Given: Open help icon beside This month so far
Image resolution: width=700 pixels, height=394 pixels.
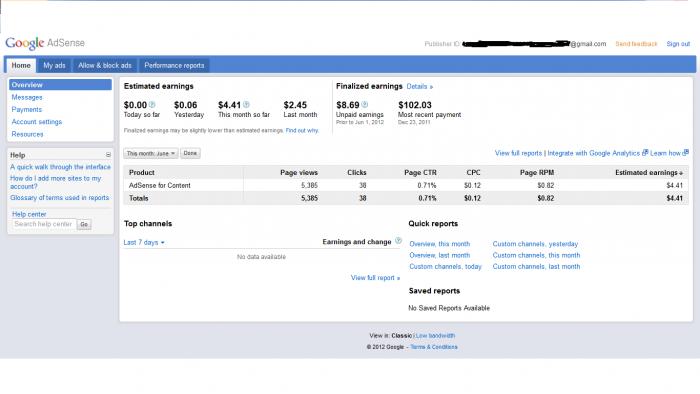Looking at the screenshot, I should pyautogui.click(x=246, y=104).
